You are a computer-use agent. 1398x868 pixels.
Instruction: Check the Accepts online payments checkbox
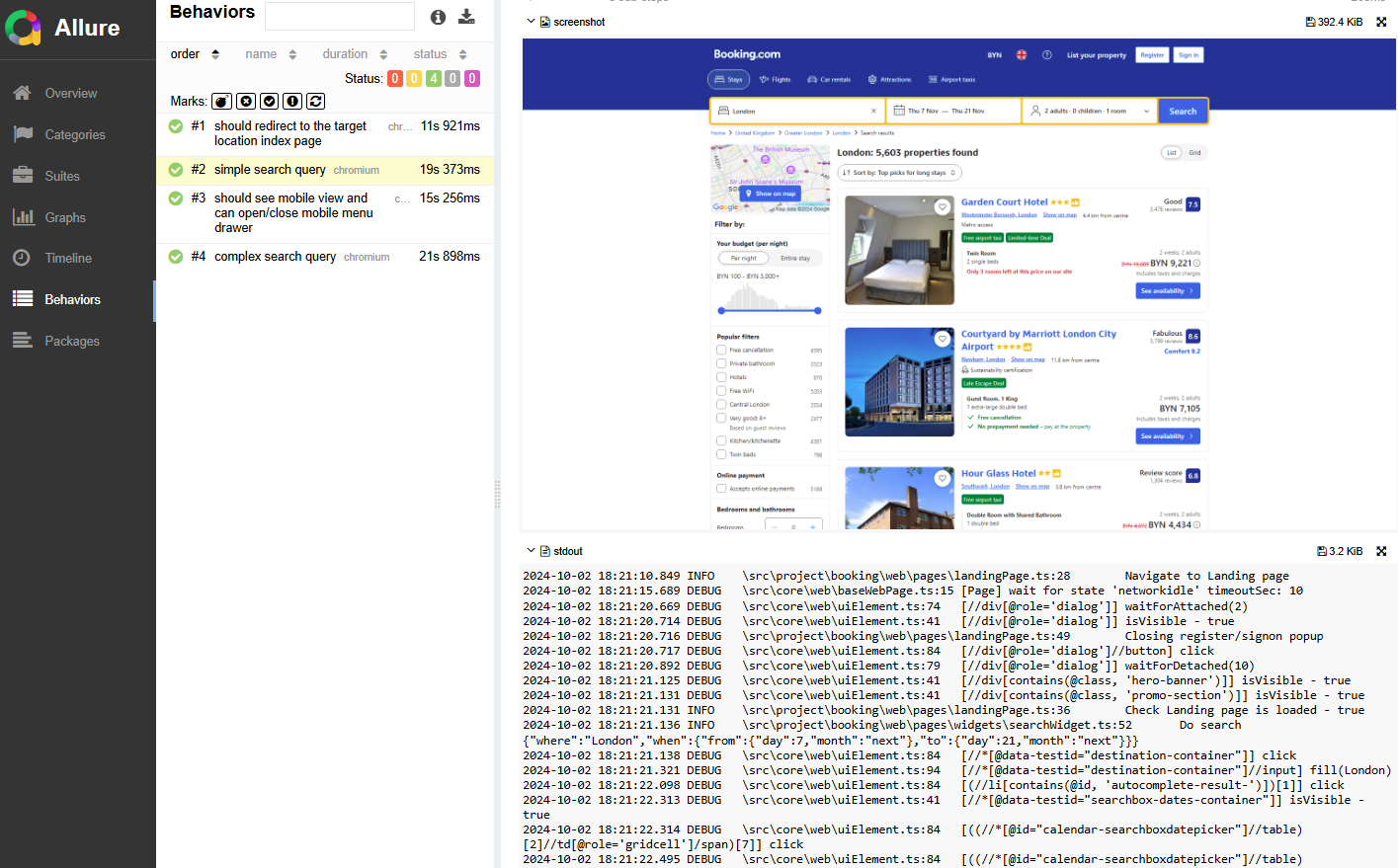[721, 489]
